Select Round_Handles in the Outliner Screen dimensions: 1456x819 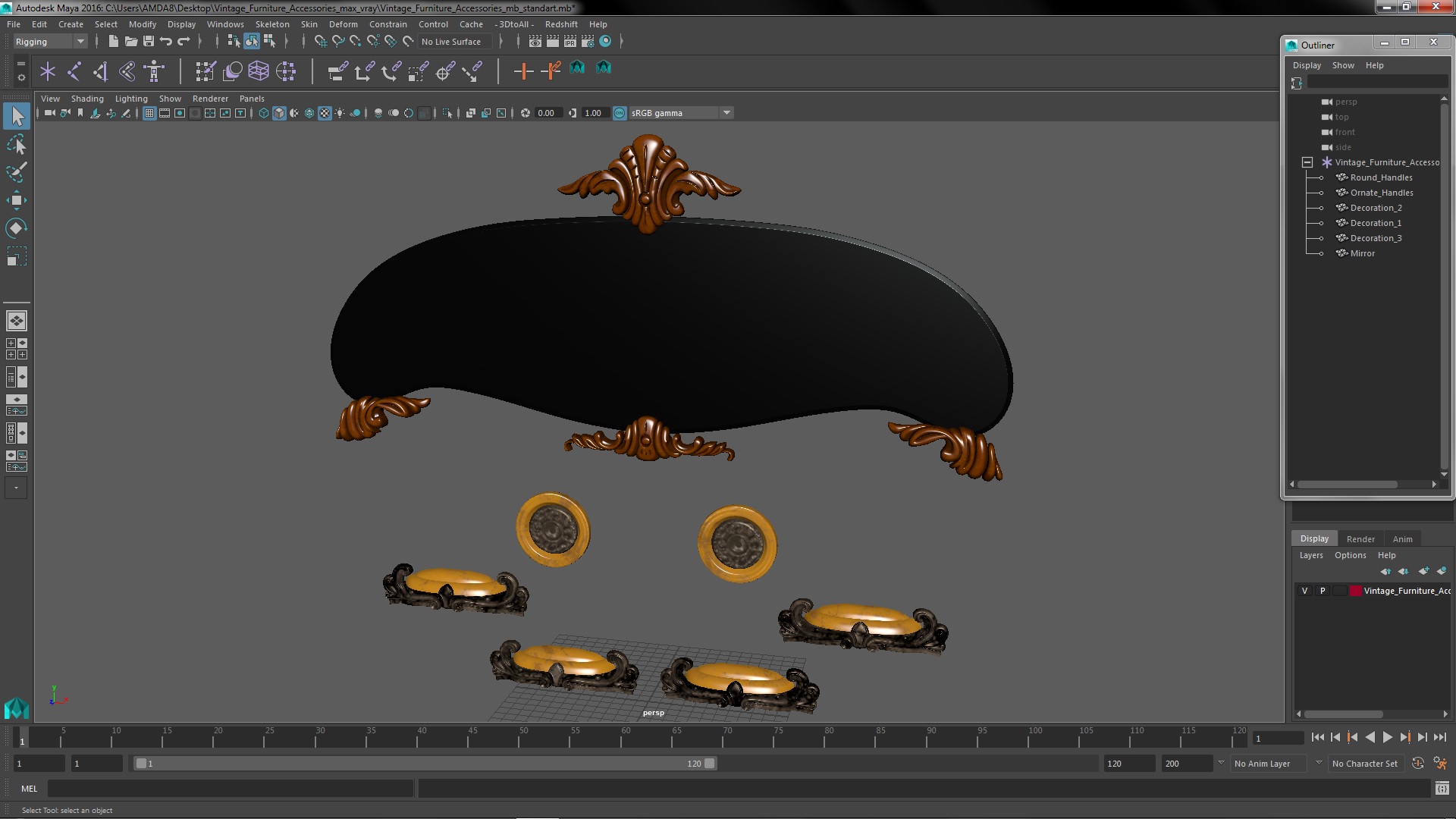click(x=1381, y=177)
